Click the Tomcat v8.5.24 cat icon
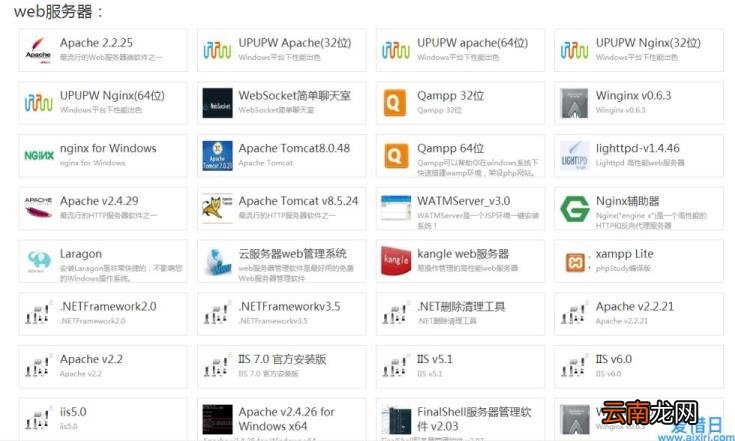 pos(217,208)
